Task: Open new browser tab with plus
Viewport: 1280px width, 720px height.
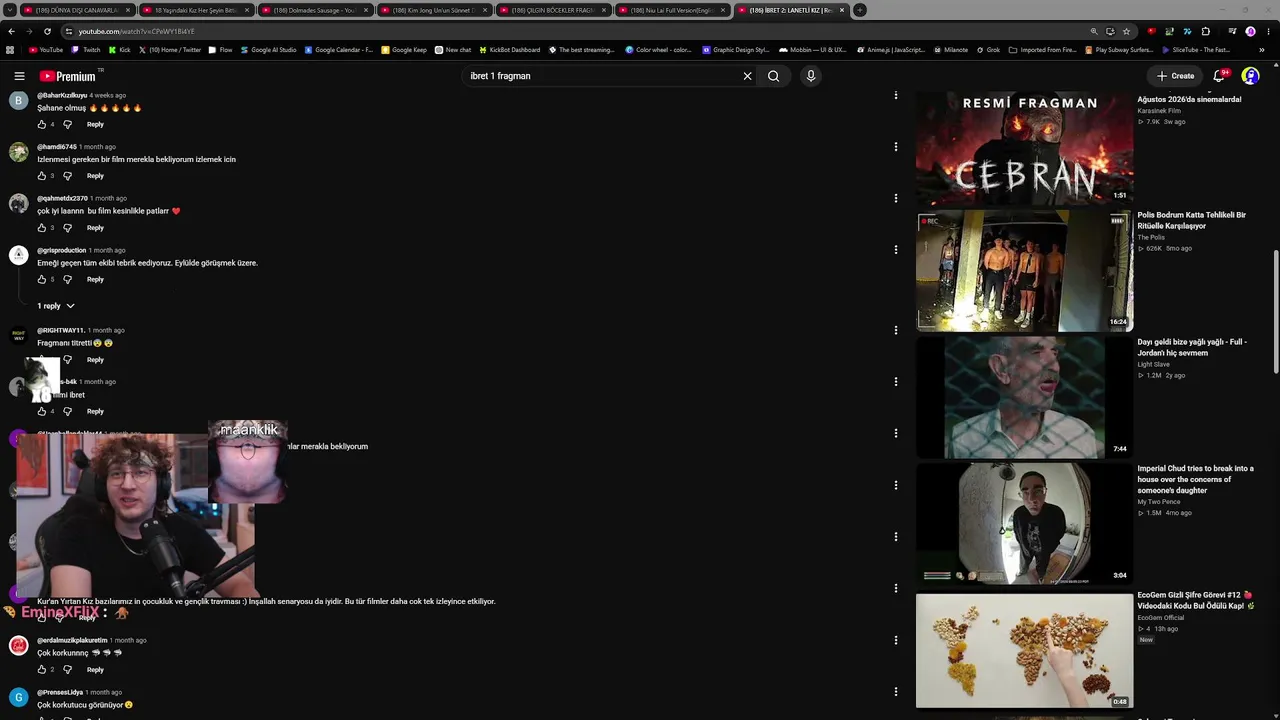Action: [x=859, y=10]
